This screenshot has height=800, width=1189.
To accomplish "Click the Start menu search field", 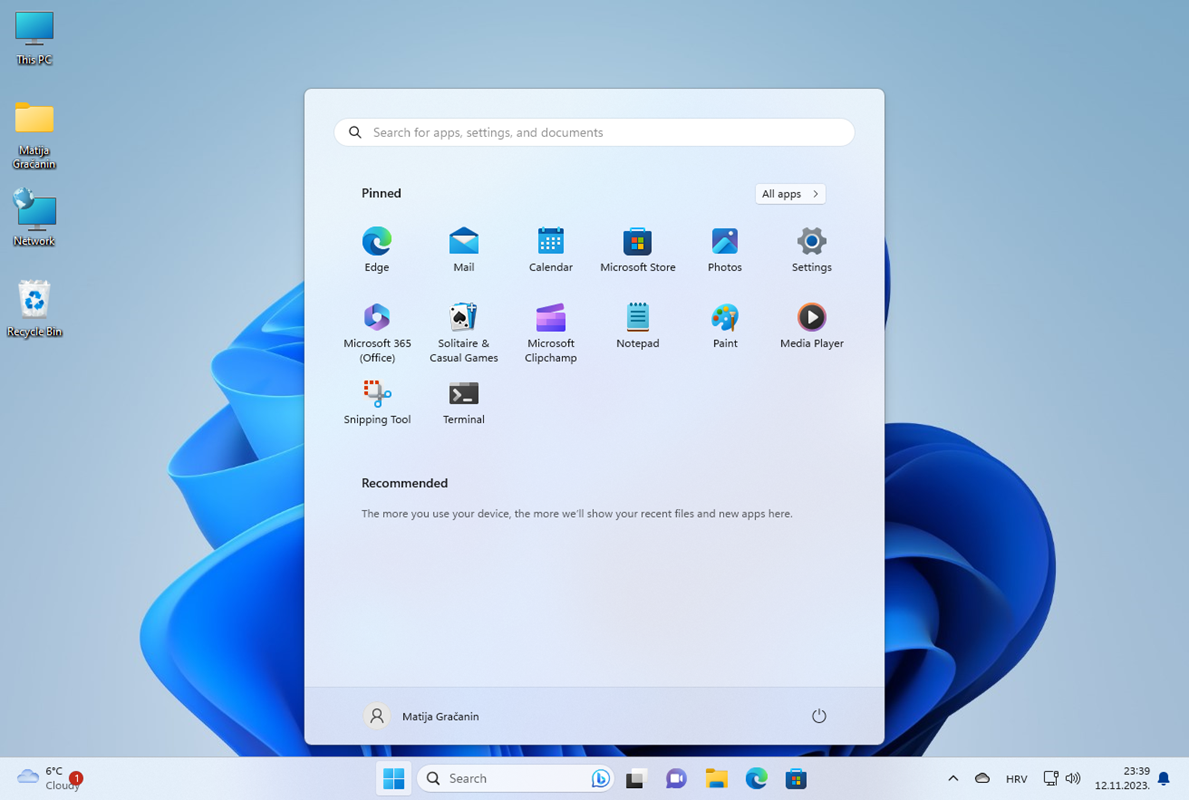I will pyautogui.click(x=594, y=132).
